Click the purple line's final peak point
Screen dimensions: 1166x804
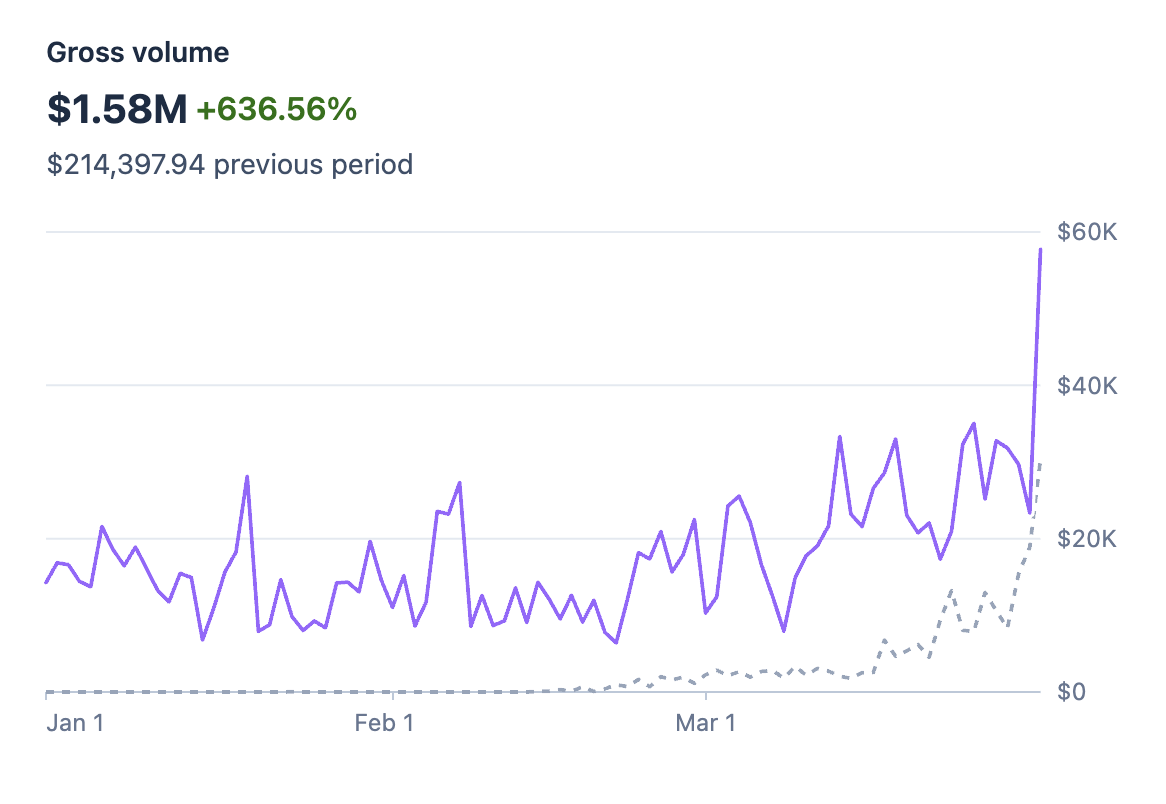(x=1040, y=250)
